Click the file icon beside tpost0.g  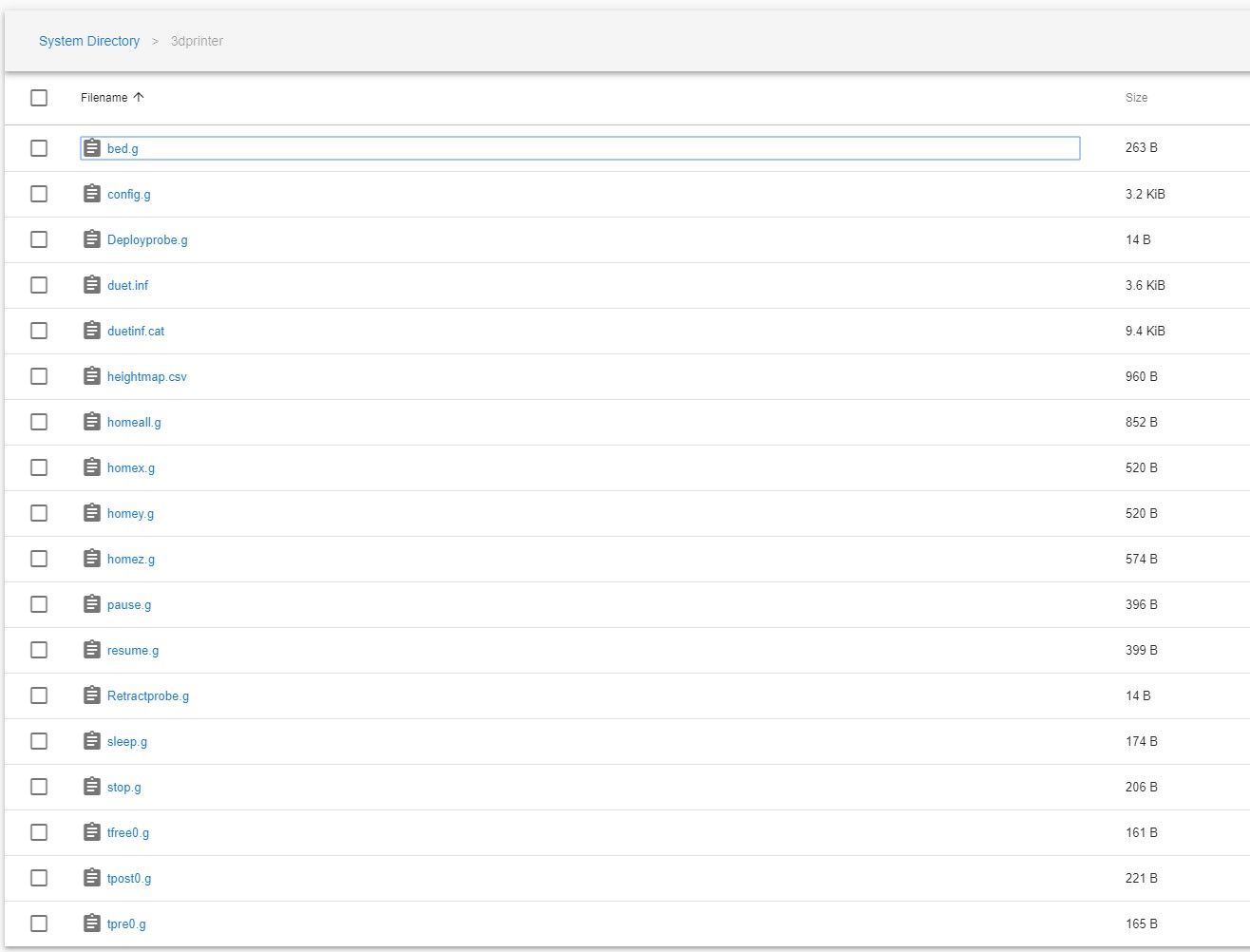pyautogui.click(x=92, y=878)
